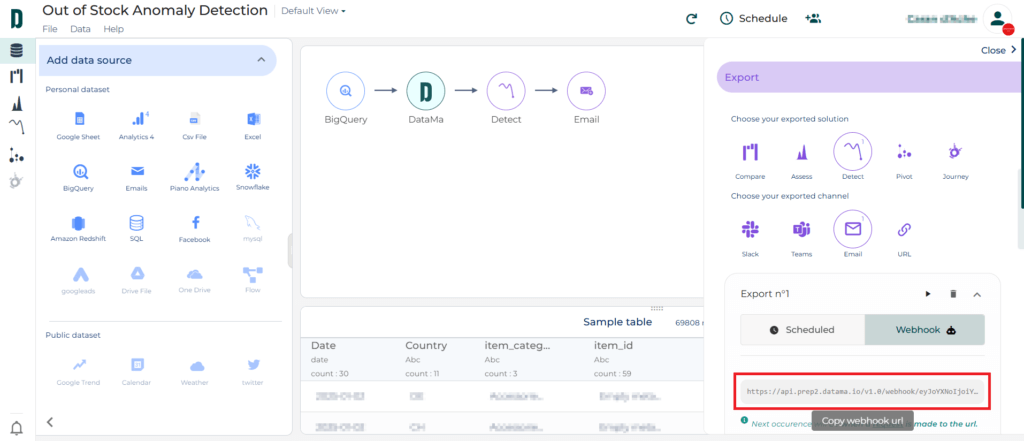Click the Detect node in the flow

click(x=505, y=91)
